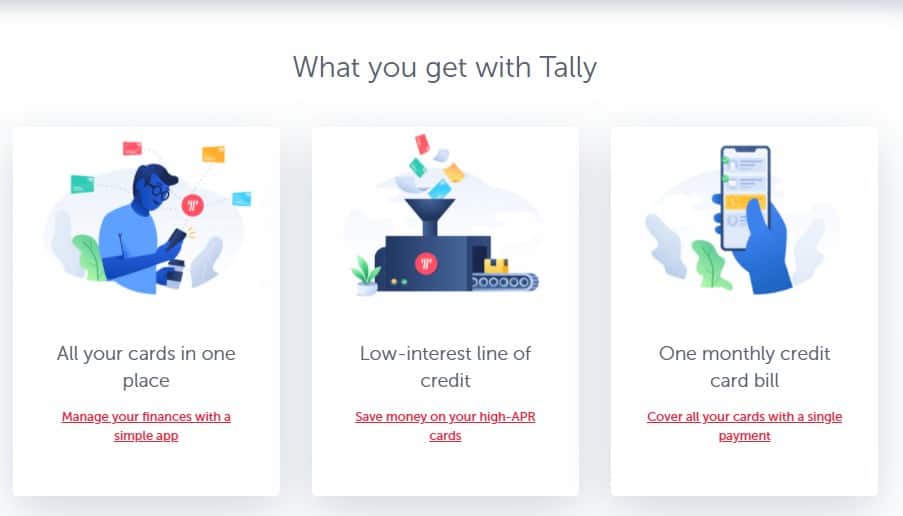Click the red Tally logo on the machine

click(x=426, y=263)
